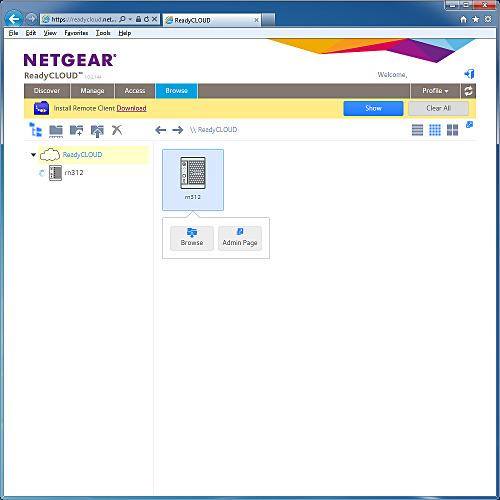Close the ReadyCLOUD browser tab

click(256, 20)
